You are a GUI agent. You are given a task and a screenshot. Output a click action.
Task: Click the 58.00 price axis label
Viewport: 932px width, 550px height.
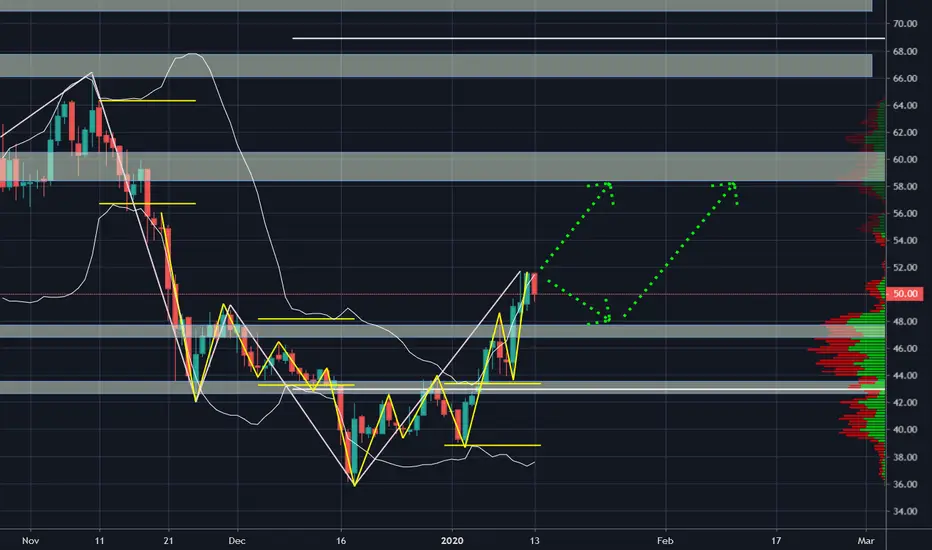[x=905, y=187]
